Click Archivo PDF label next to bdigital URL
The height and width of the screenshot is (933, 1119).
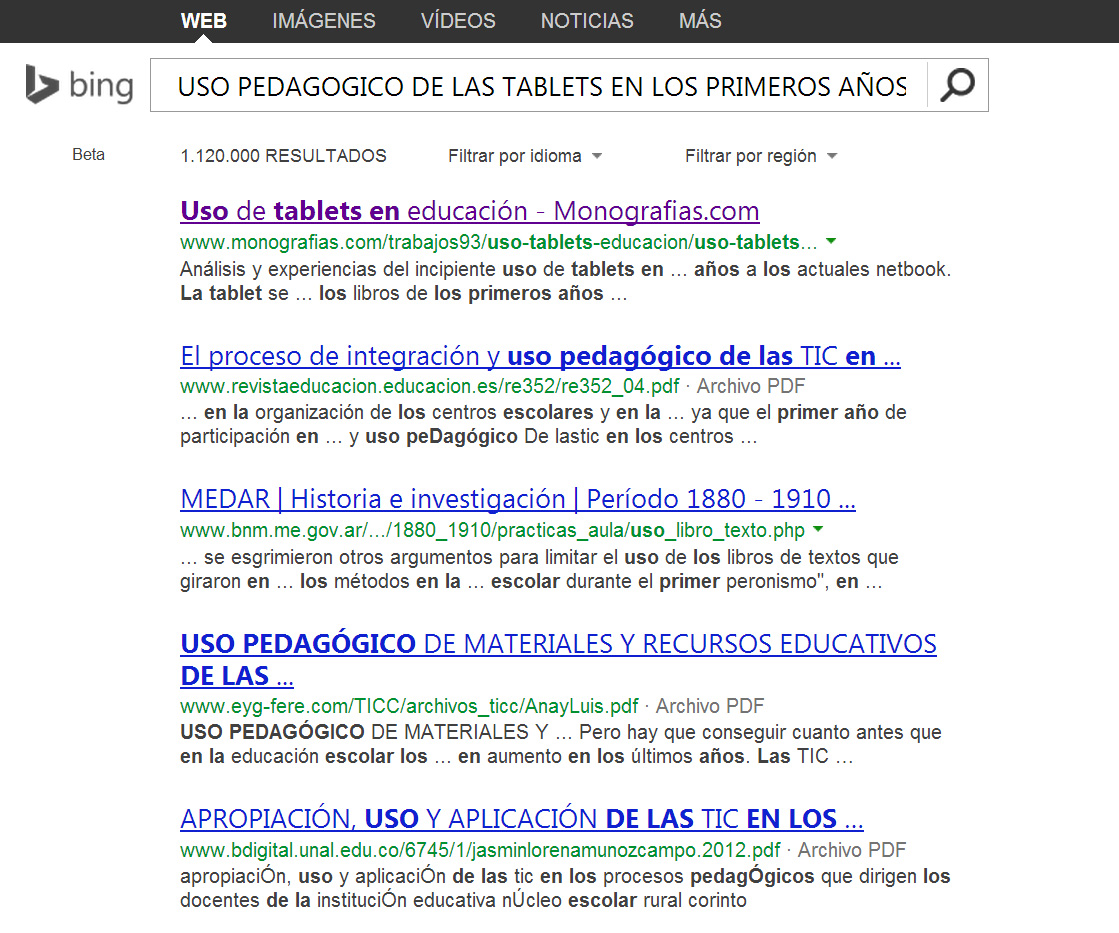[x=852, y=850]
